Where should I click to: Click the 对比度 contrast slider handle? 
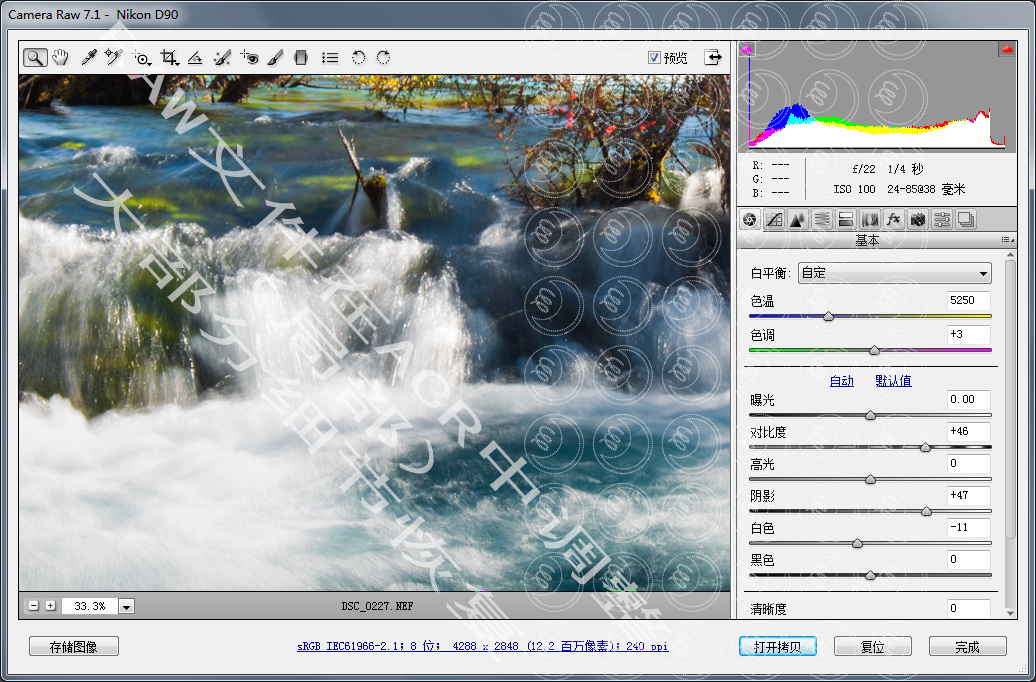(926, 447)
